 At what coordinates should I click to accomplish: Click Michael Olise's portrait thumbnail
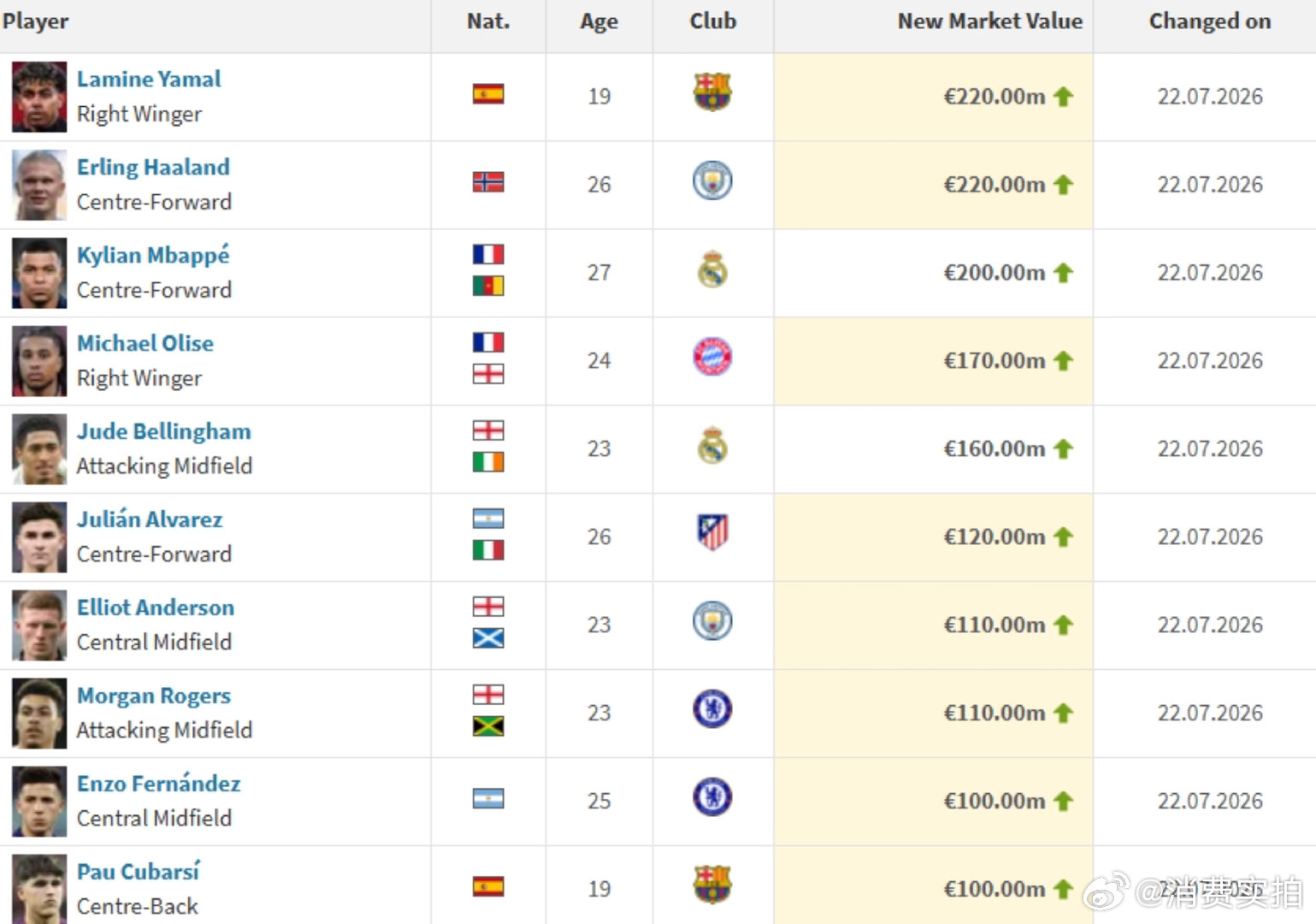(39, 361)
